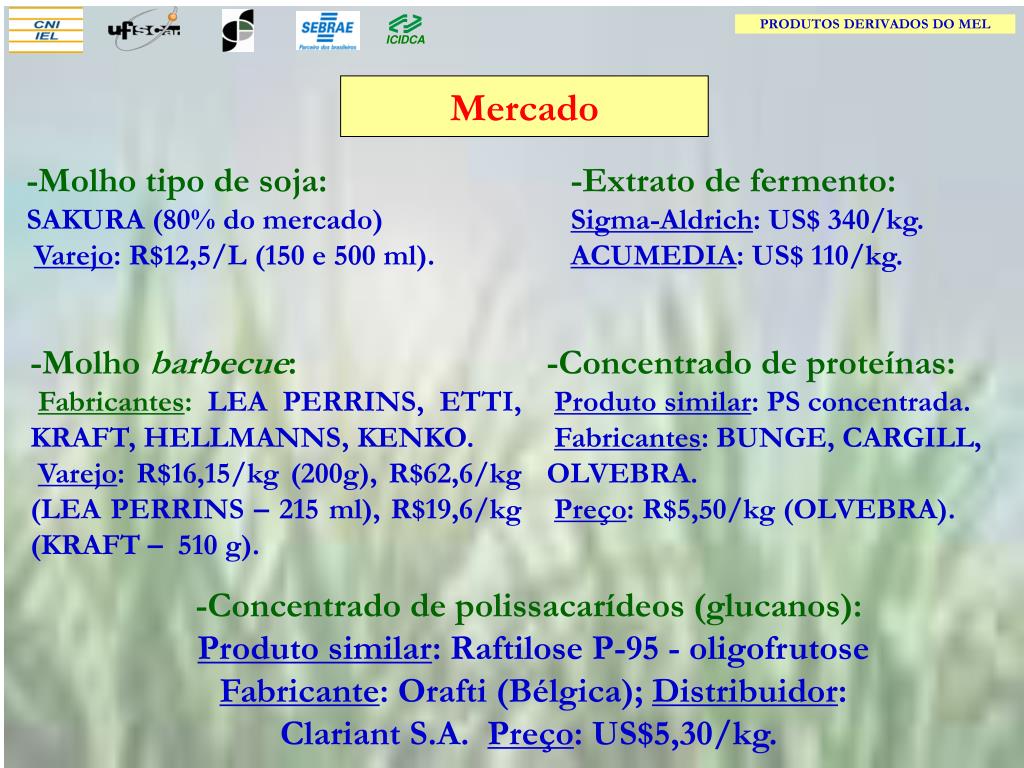Click Preço beside R$5,50/kg (OLVEBRA)
The width and height of the screenshot is (1024, 768).
(x=590, y=510)
